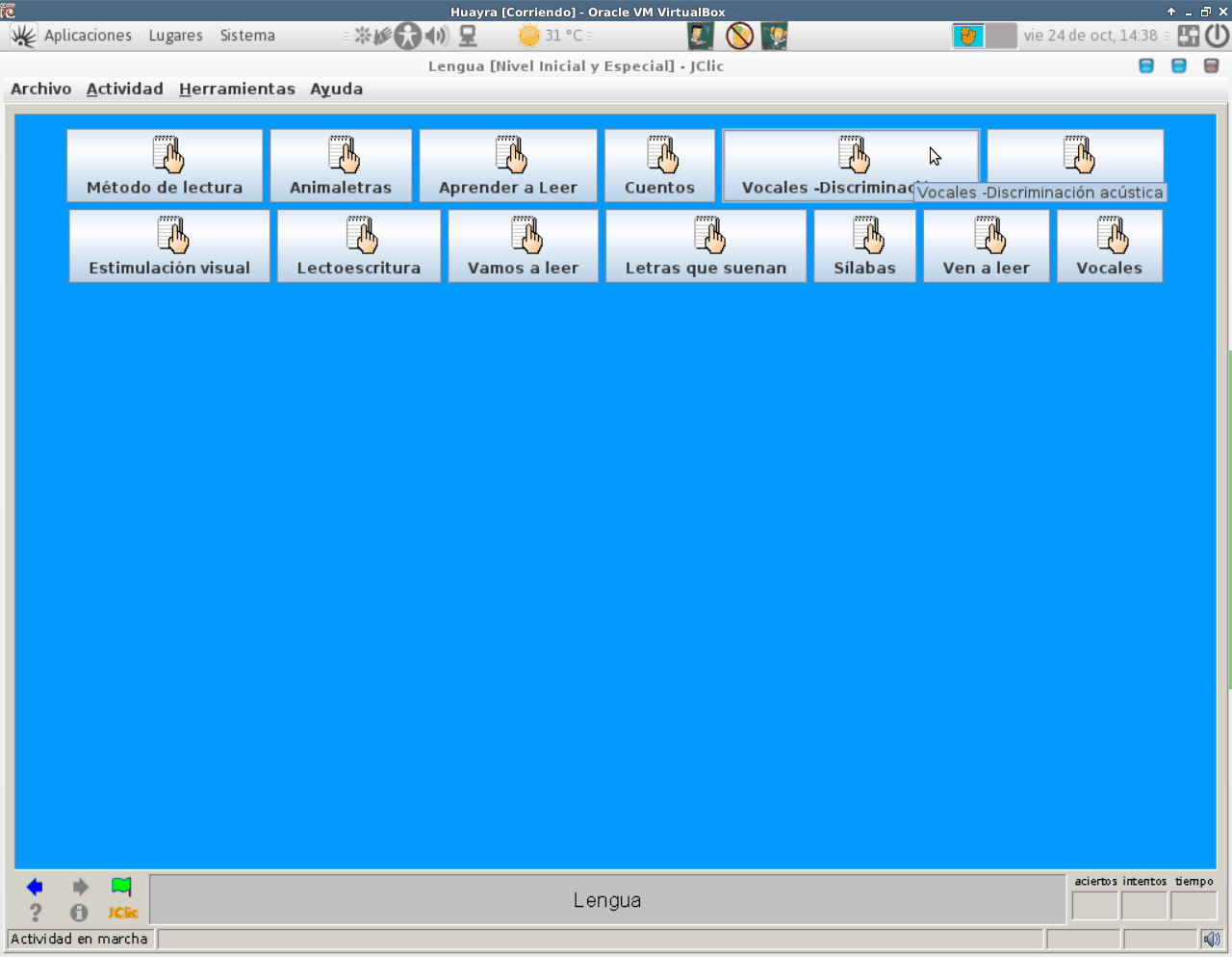Screen dimensions: 1232x957
Task: Open the Actividad menu
Action: (124, 89)
